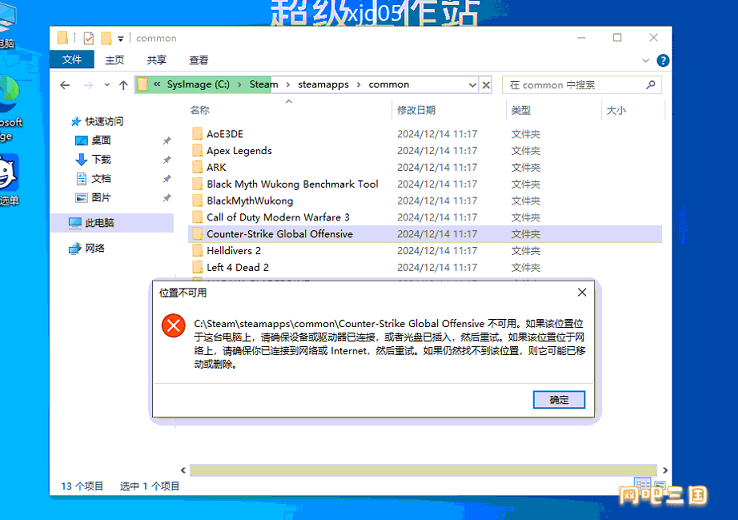The height and width of the screenshot is (520, 738).
Task: Click the 文件夹 type of Helldivers 2
Action: (x=526, y=251)
